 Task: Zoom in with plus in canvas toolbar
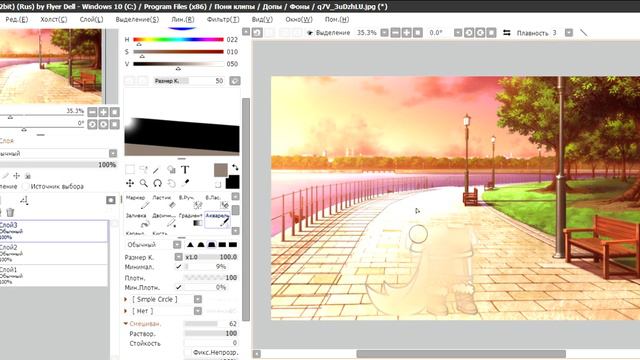pyautogui.click(x=407, y=33)
